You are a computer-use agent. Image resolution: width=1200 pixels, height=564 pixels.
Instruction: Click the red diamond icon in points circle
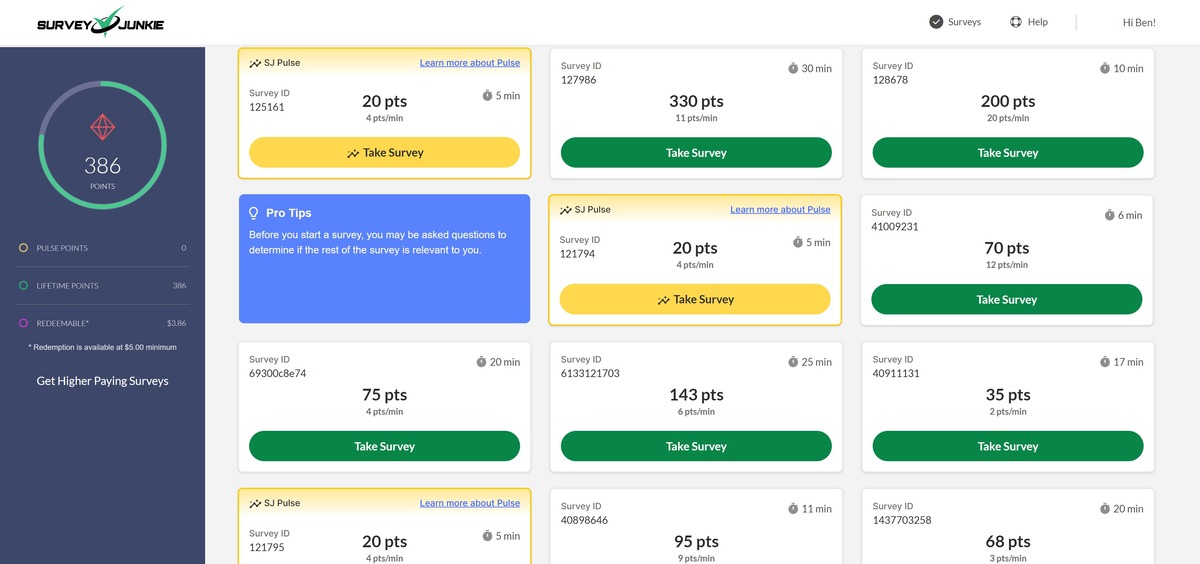[102, 127]
